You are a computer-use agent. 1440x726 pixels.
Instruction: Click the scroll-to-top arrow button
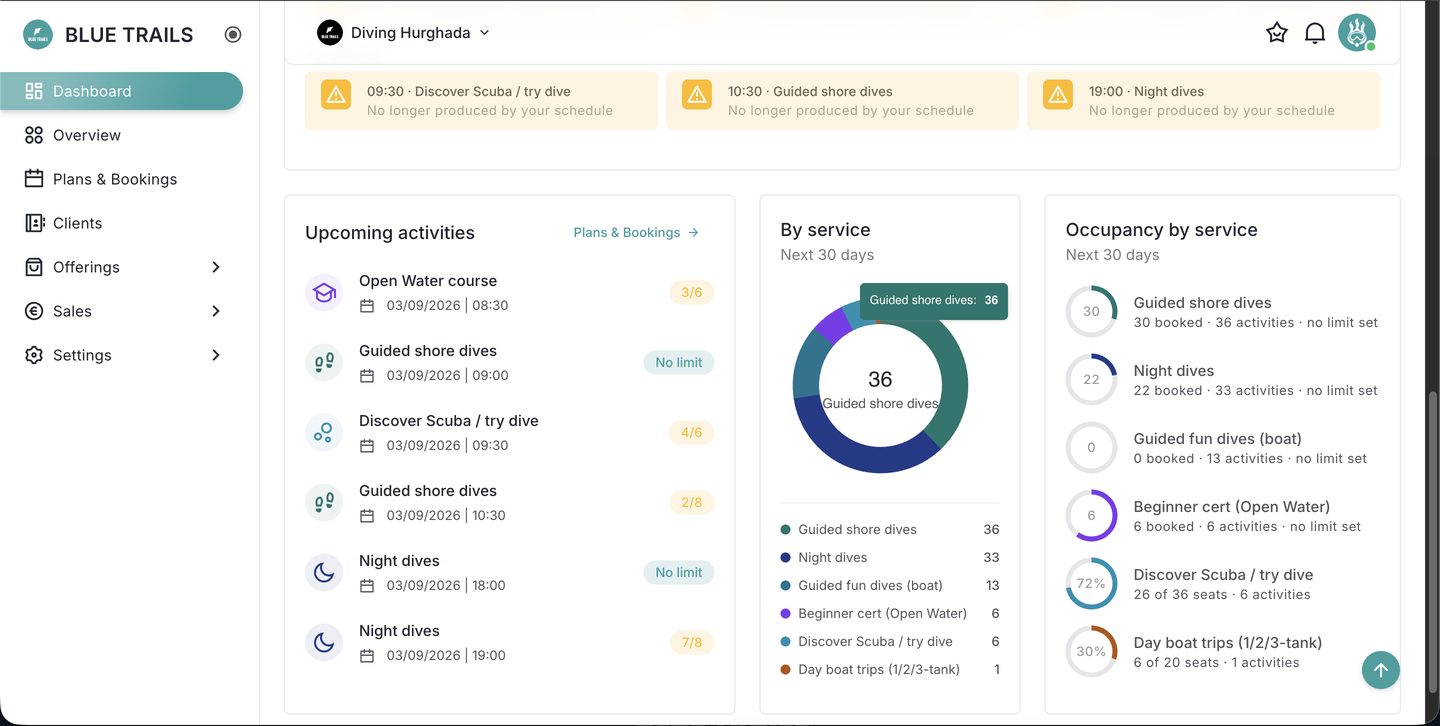click(1381, 670)
